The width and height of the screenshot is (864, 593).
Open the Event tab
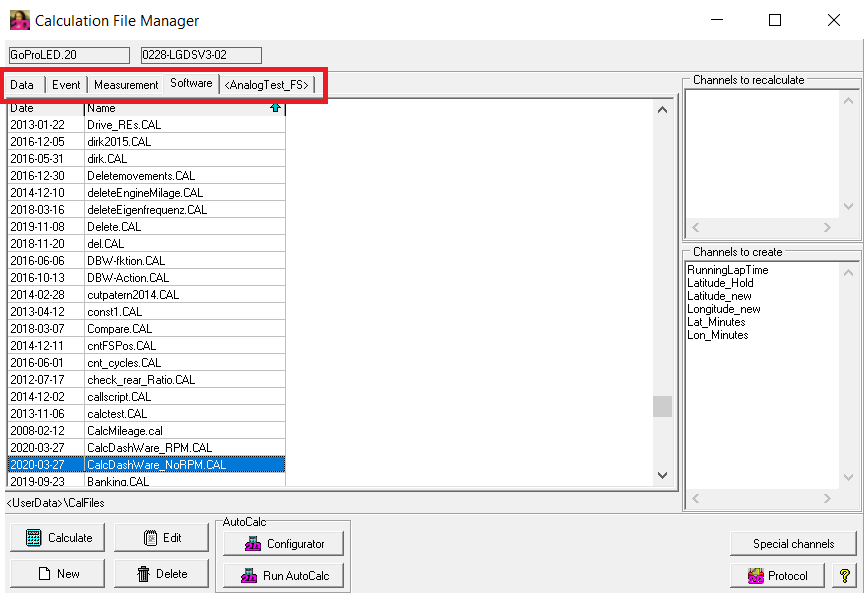(66, 85)
